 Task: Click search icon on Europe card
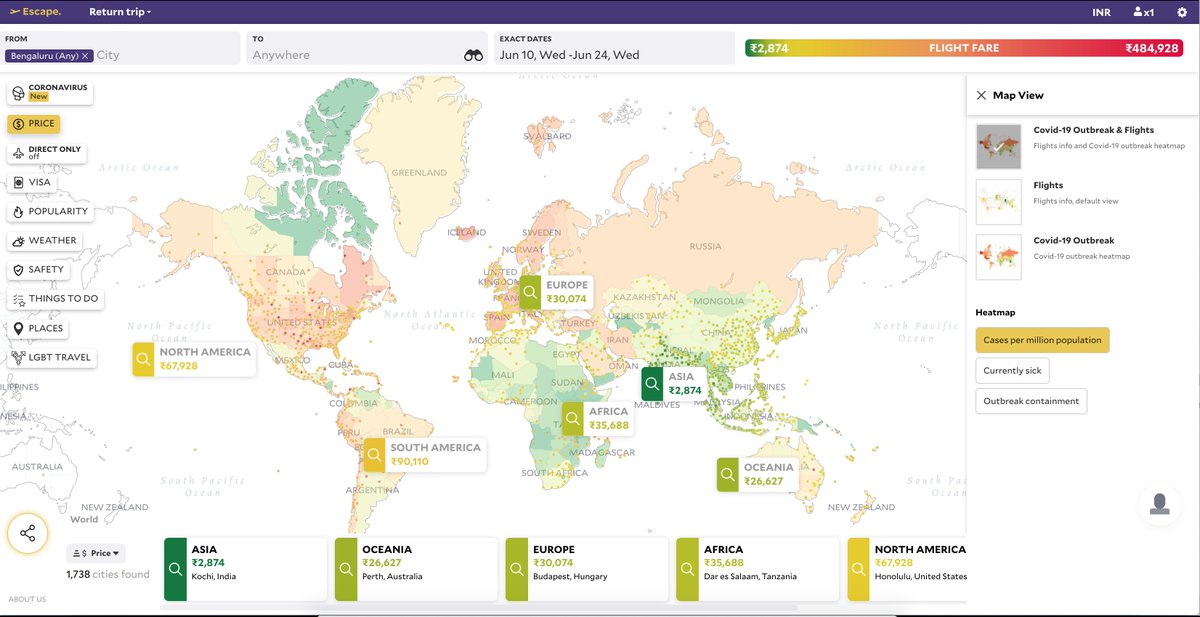[x=518, y=569]
